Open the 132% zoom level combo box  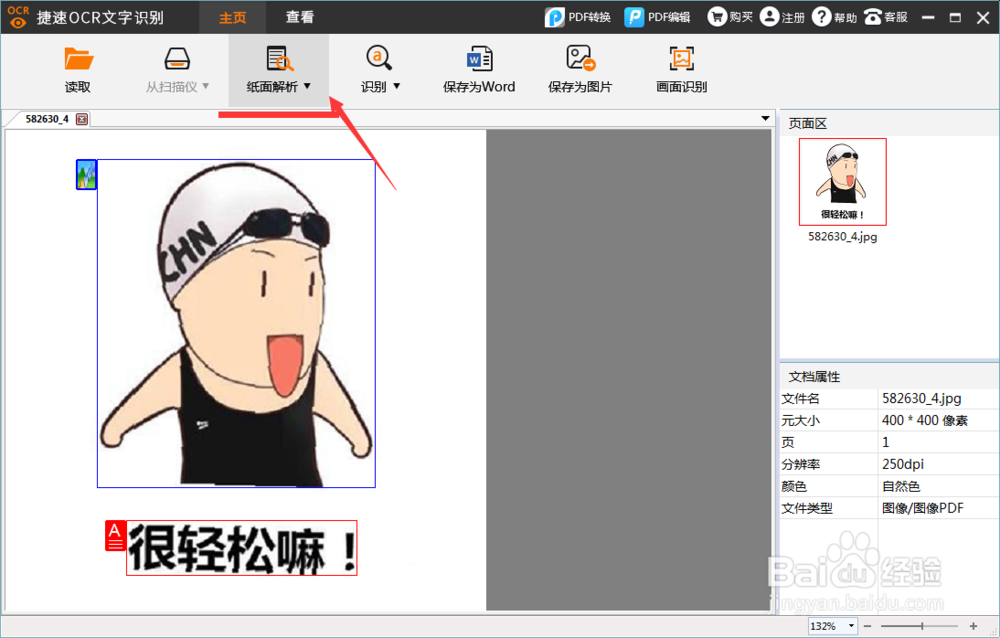pyautogui.click(x=832, y=626)
